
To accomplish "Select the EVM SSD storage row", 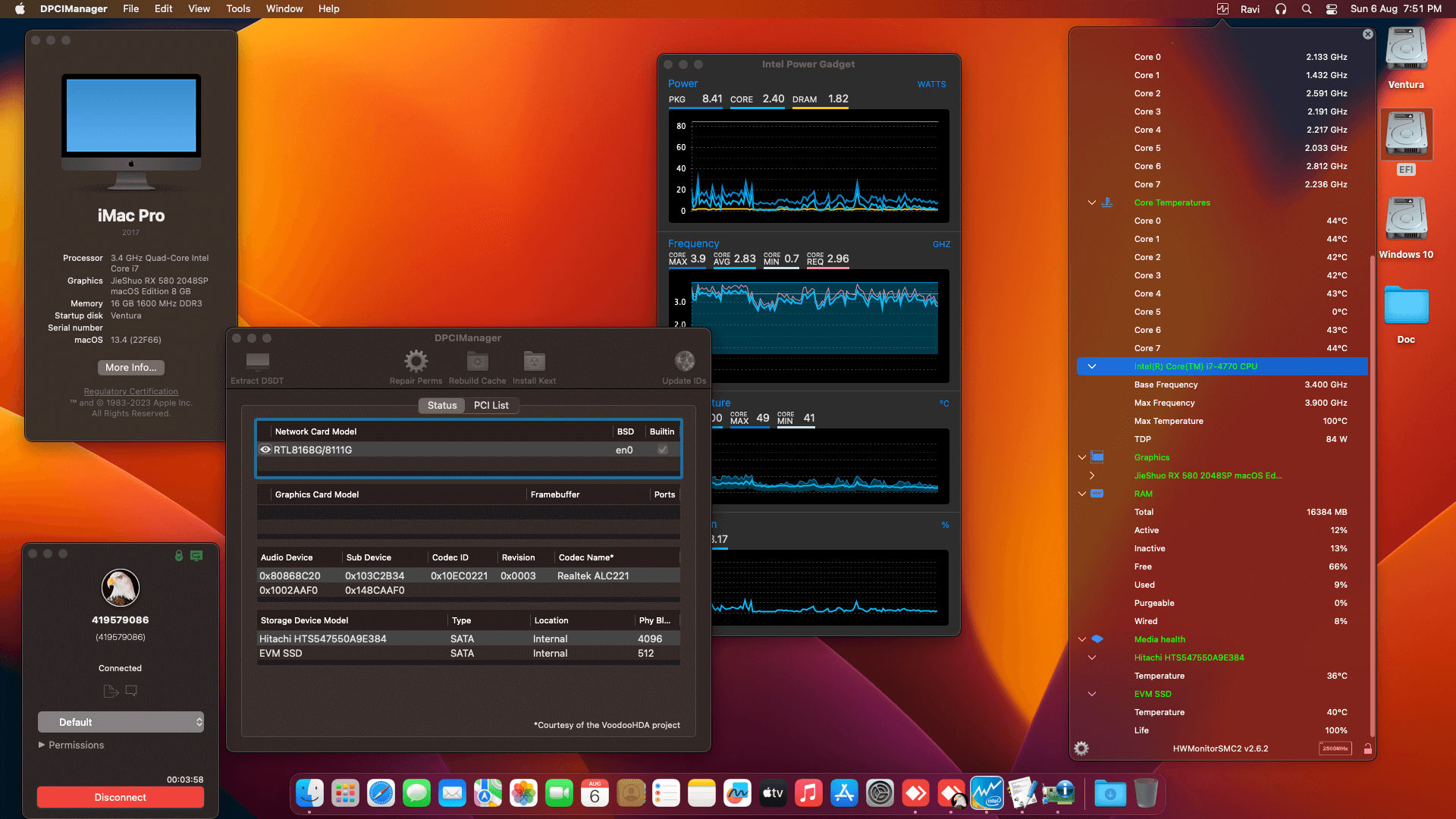I will (468, 653).
